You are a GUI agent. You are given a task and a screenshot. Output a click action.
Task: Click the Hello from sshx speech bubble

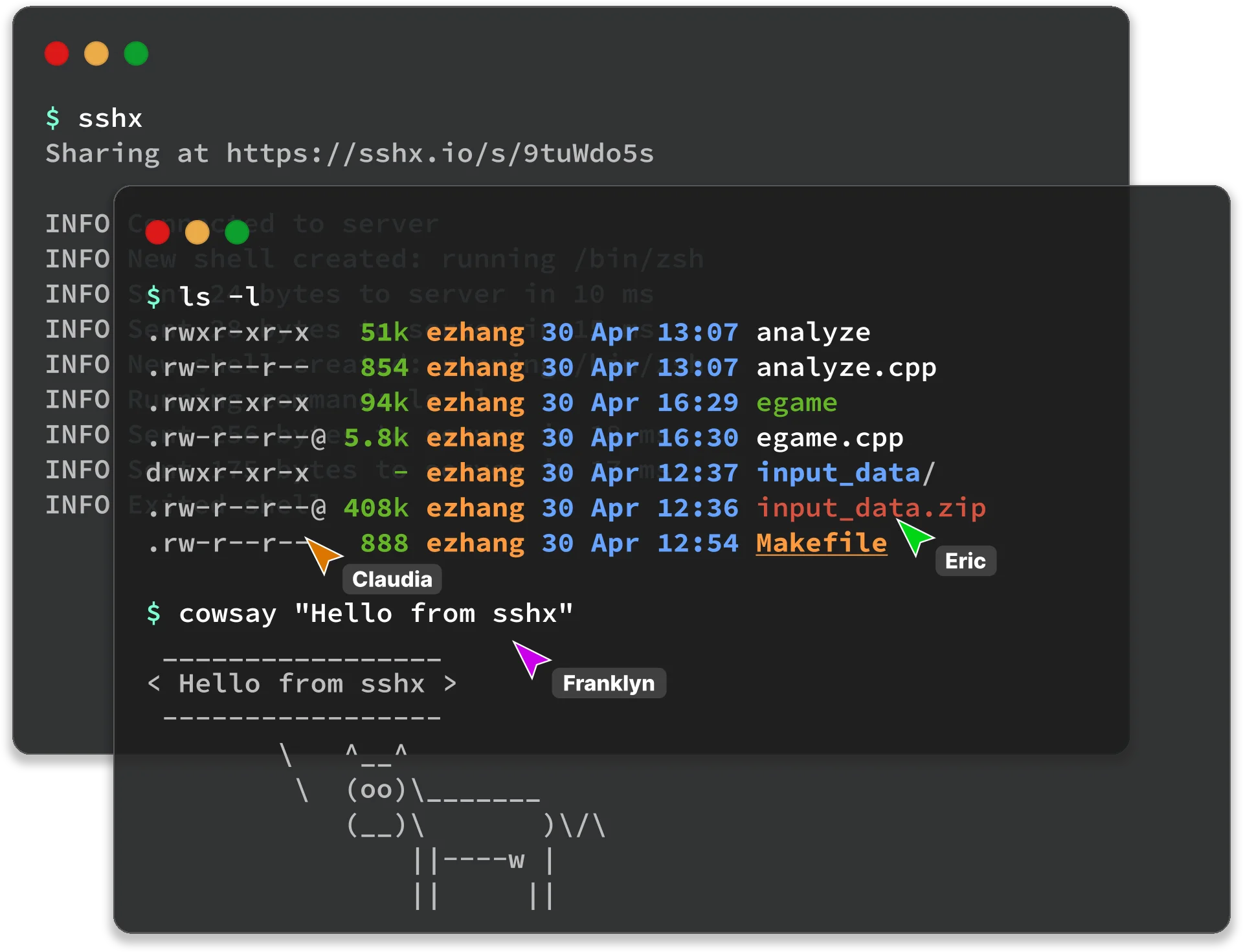click(302, 683)
